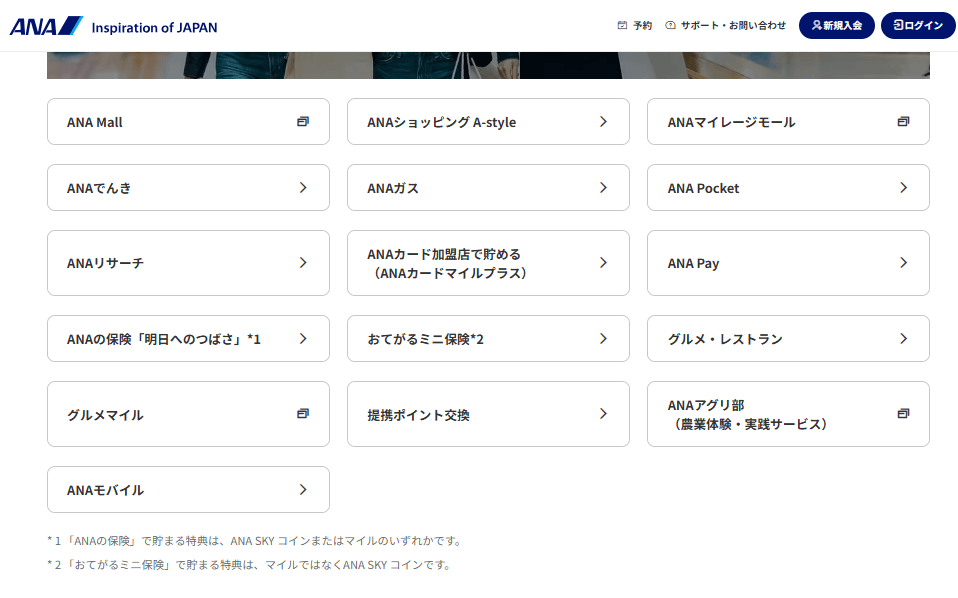
Task: Open ANAの保険「明日へのつばさ」card
Action: click(188, 338)
